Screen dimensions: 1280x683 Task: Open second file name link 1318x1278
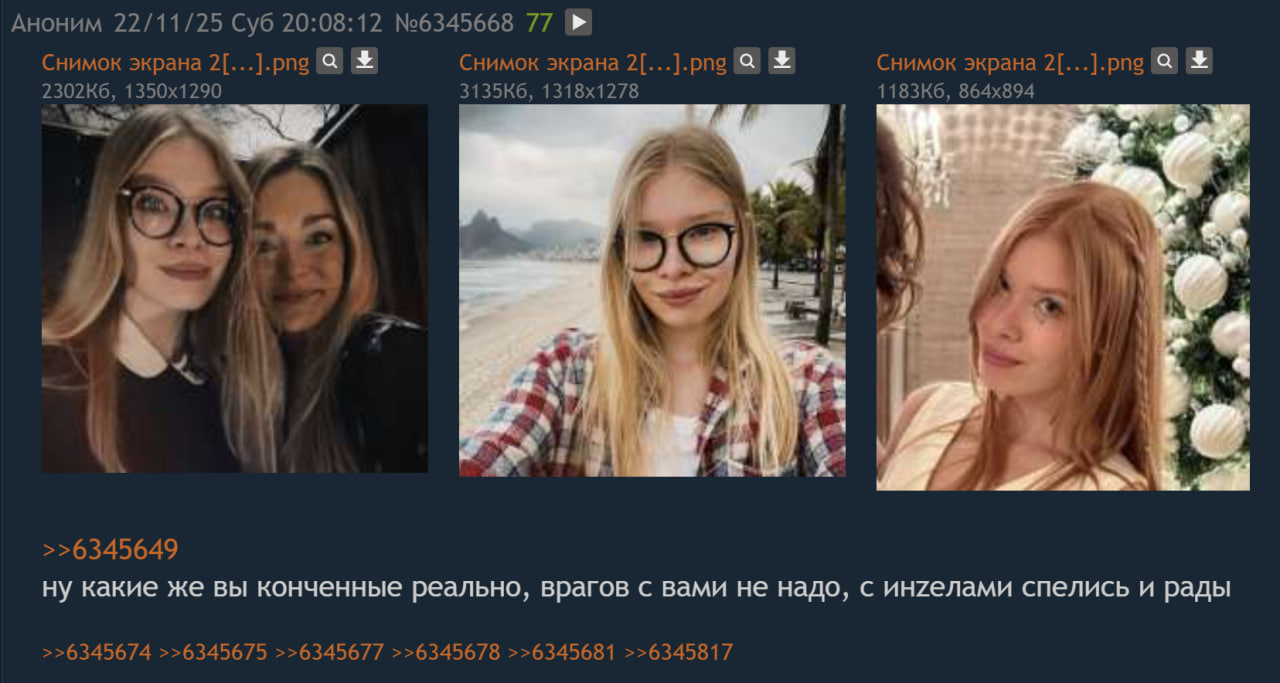coord(593,62)
